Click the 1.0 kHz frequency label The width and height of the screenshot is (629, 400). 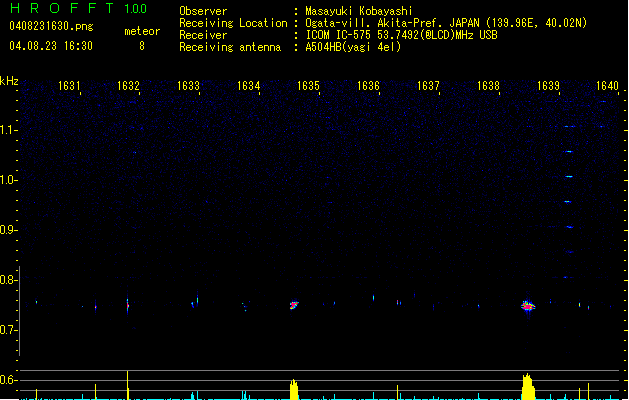[x=8, y=180]
